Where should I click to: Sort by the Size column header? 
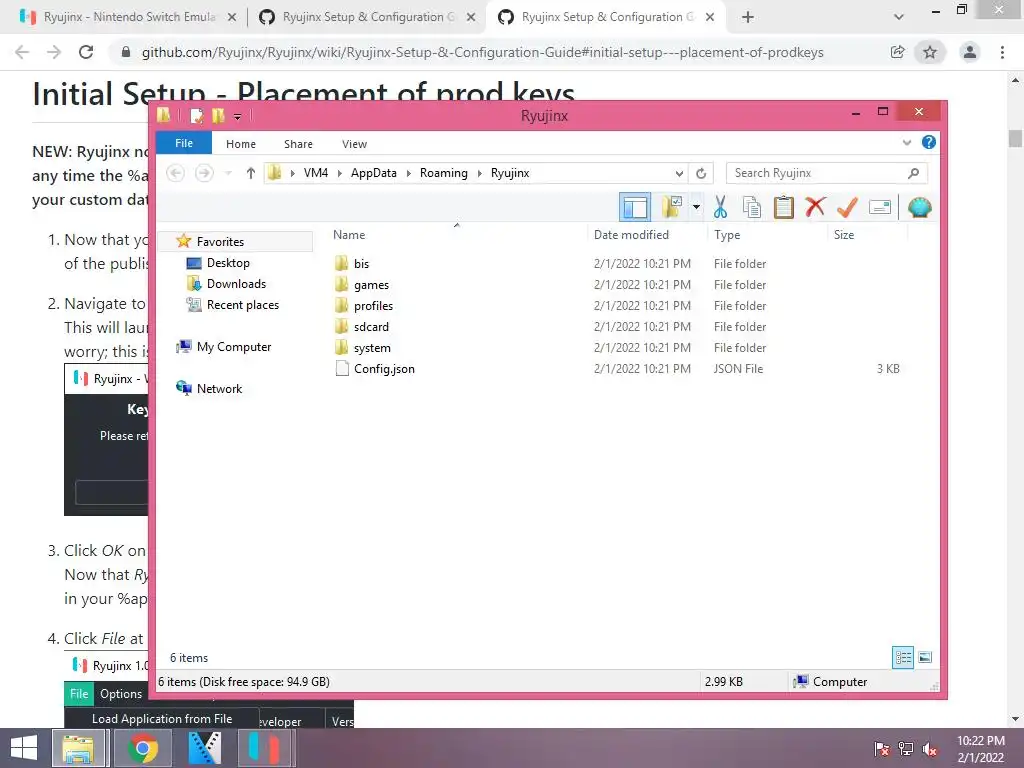click(x=844, y=234)
